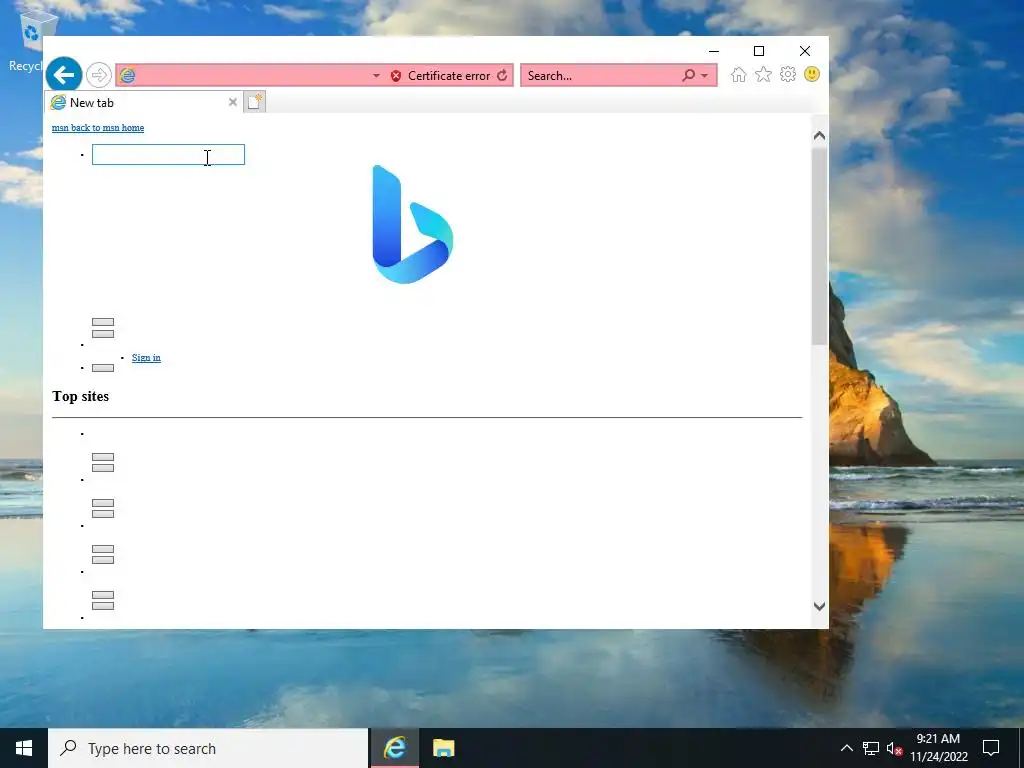This screenshot has width=1024, height=768.
Task: Click the taskbar Type here to search box
Action: [x=208, y=748]
